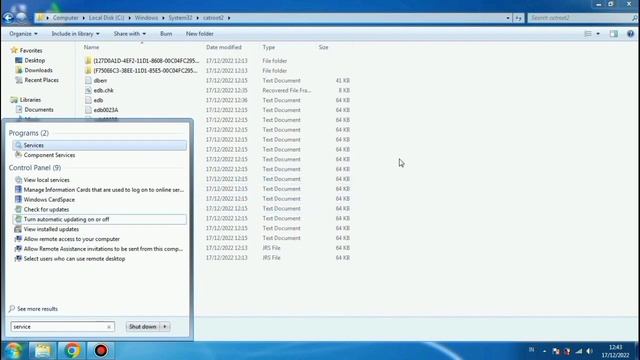Click the volume tray icon
Image resolution: width=640 pixels, height=360 pixels.
(x=589, y=351)
